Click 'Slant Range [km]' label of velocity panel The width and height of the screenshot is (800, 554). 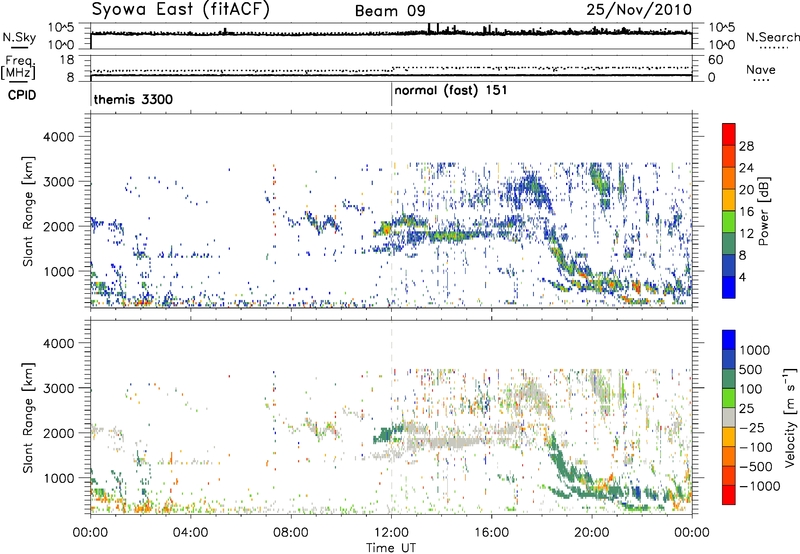pyautogui.click(x=29, y=417)
